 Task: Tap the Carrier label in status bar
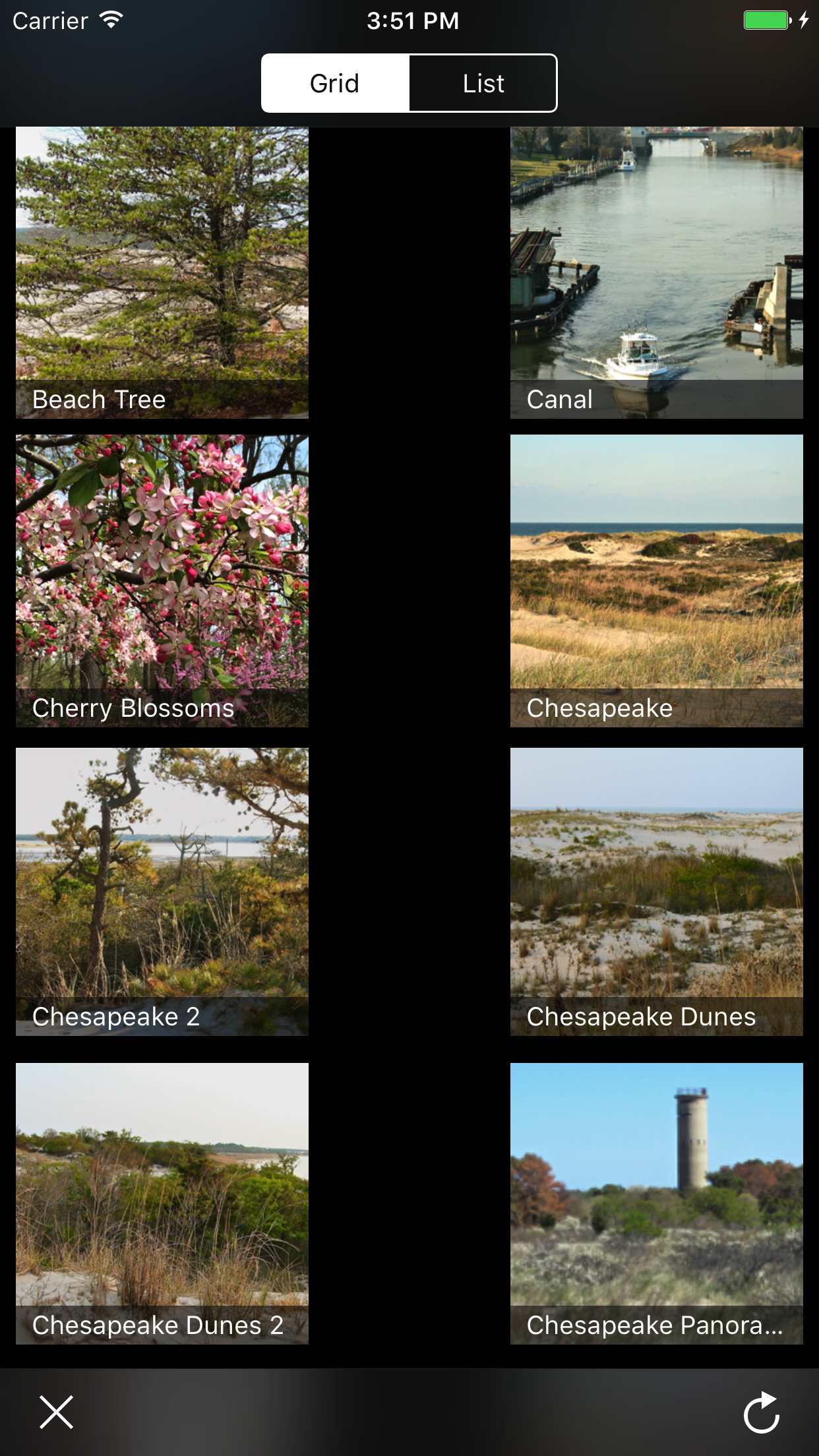coord(50,21)
